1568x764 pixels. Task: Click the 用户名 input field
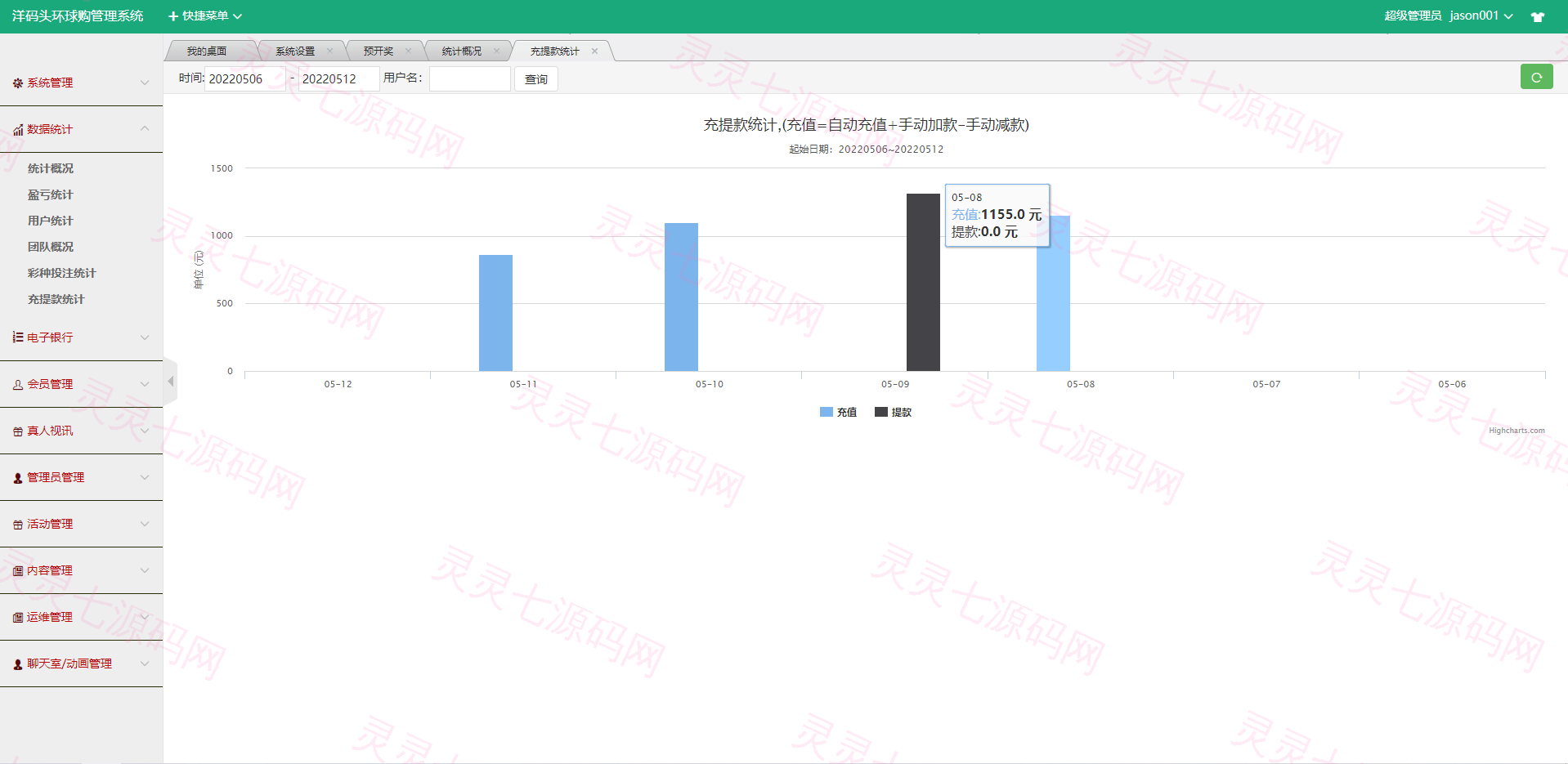coord(470,79)
